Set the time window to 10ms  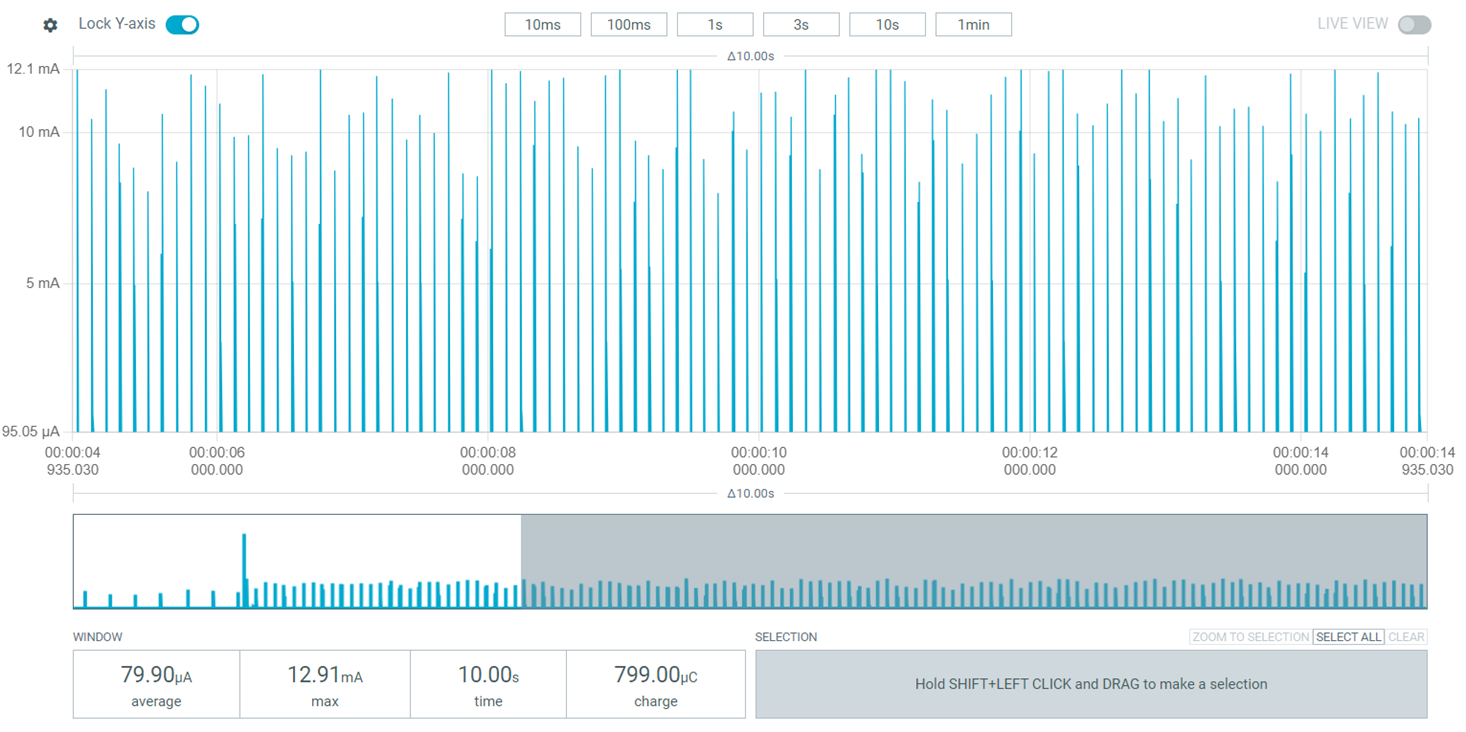click(x=542, y=24)
